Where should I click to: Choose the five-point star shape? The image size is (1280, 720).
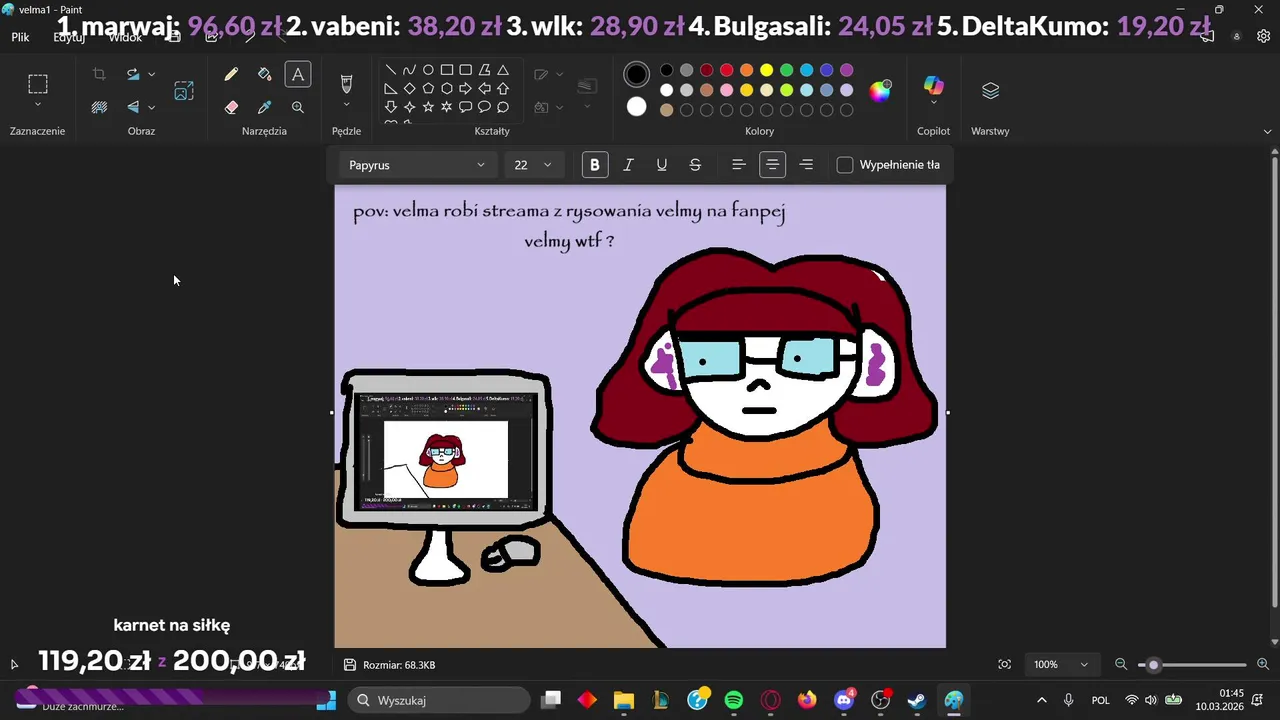pos(428,107)
